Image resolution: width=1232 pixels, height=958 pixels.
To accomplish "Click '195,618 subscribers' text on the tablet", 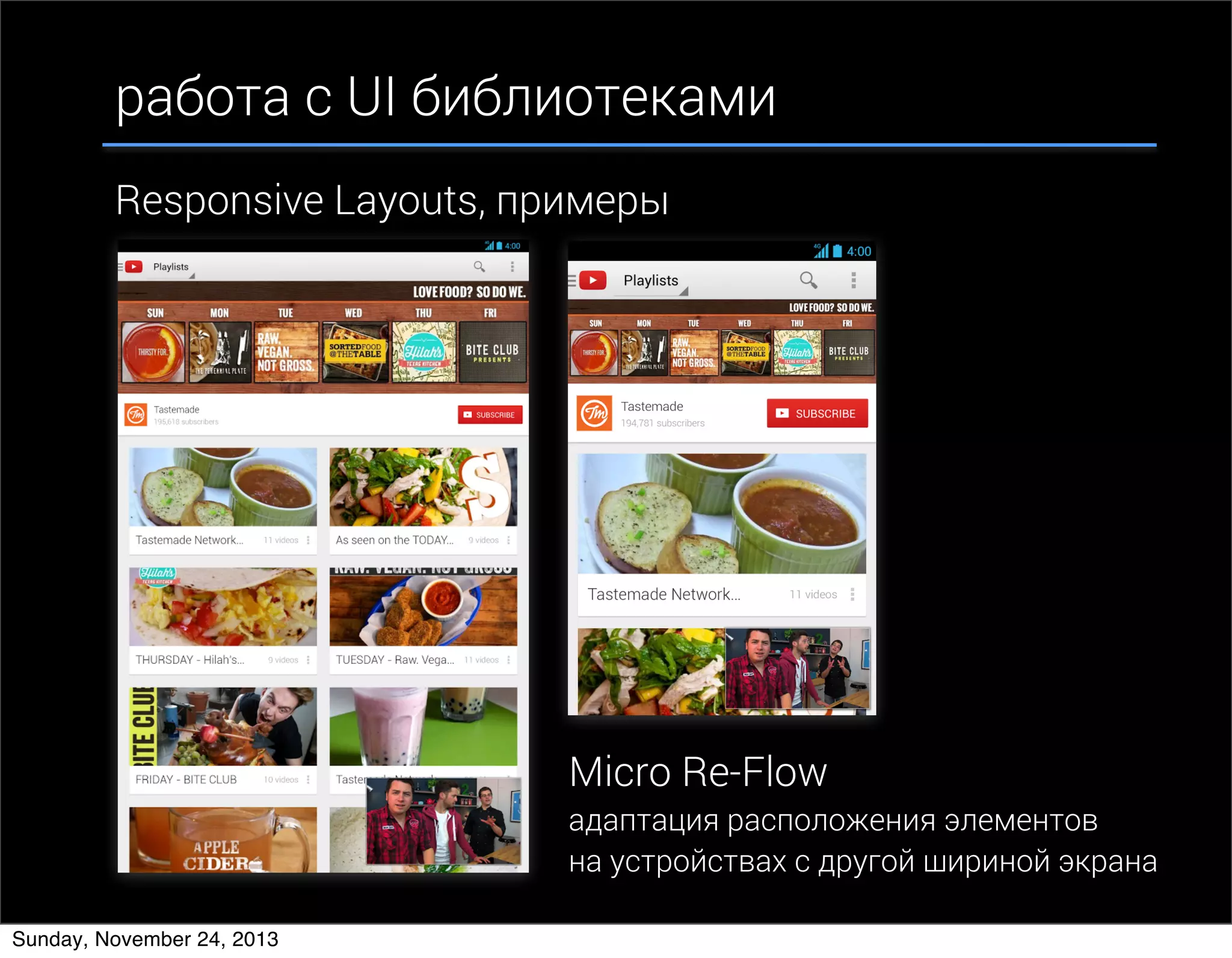I will coord(186,422).
